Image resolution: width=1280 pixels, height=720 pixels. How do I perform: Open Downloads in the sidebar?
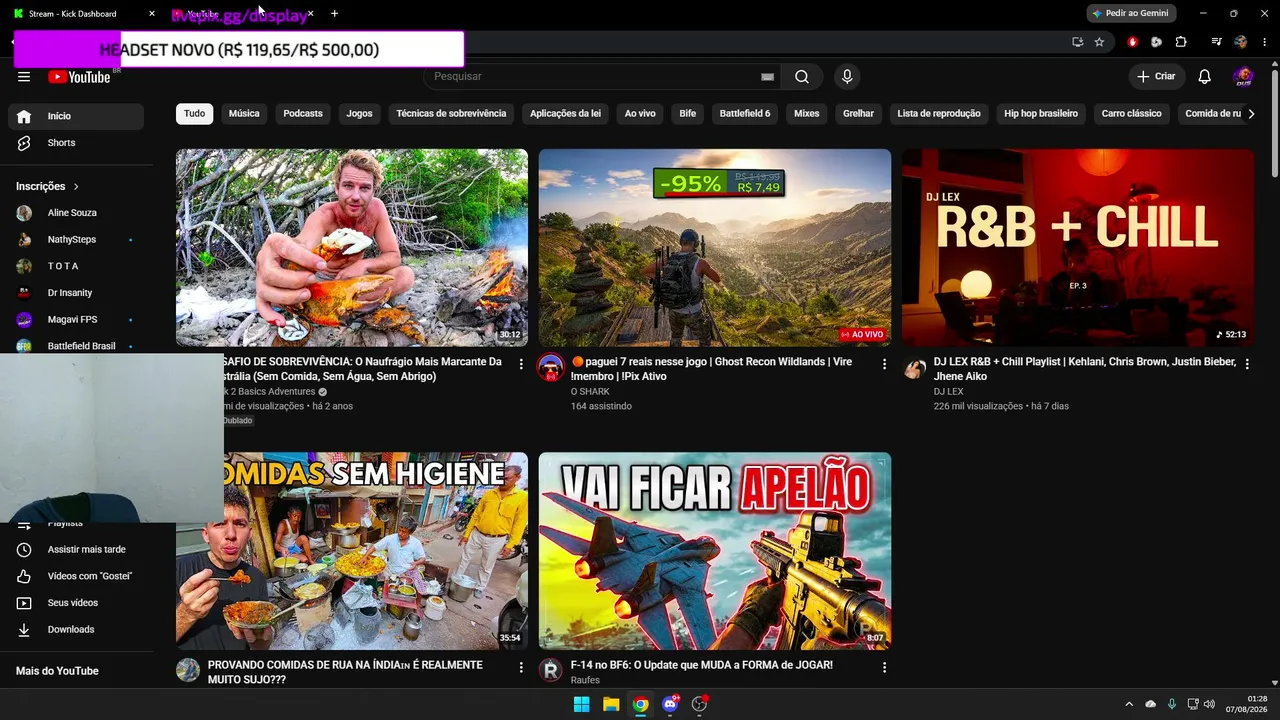coord(76,630)
